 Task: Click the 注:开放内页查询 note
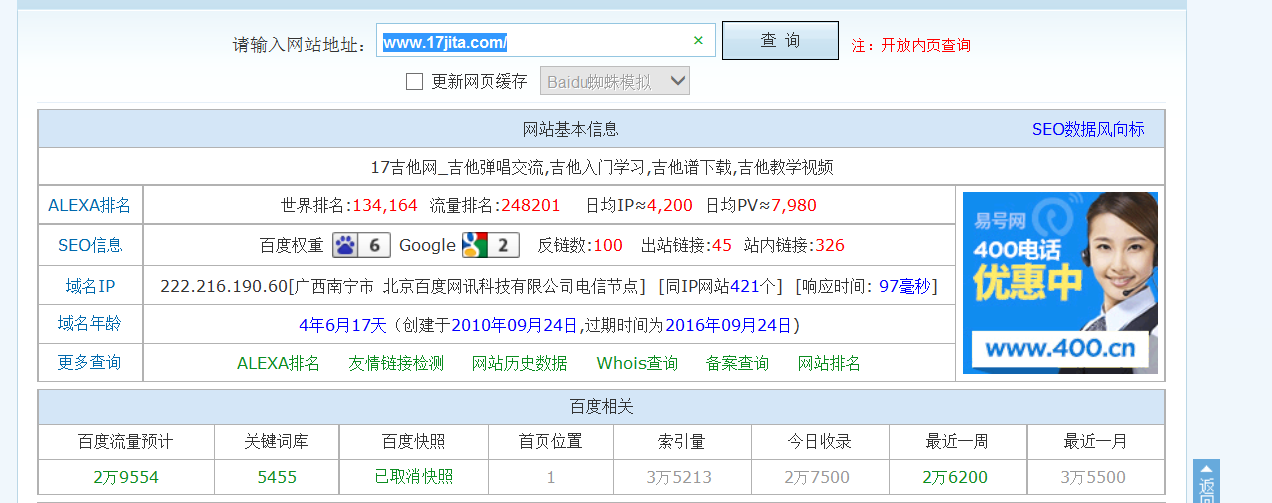tap(911, 45)
